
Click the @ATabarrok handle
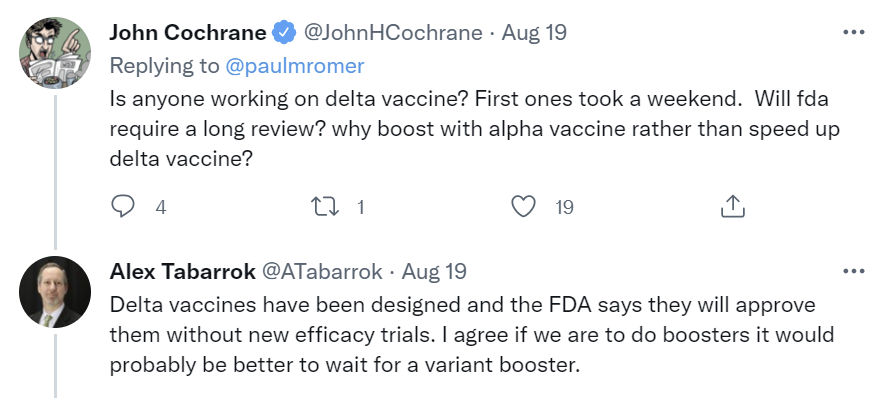(x=322, y=271)
